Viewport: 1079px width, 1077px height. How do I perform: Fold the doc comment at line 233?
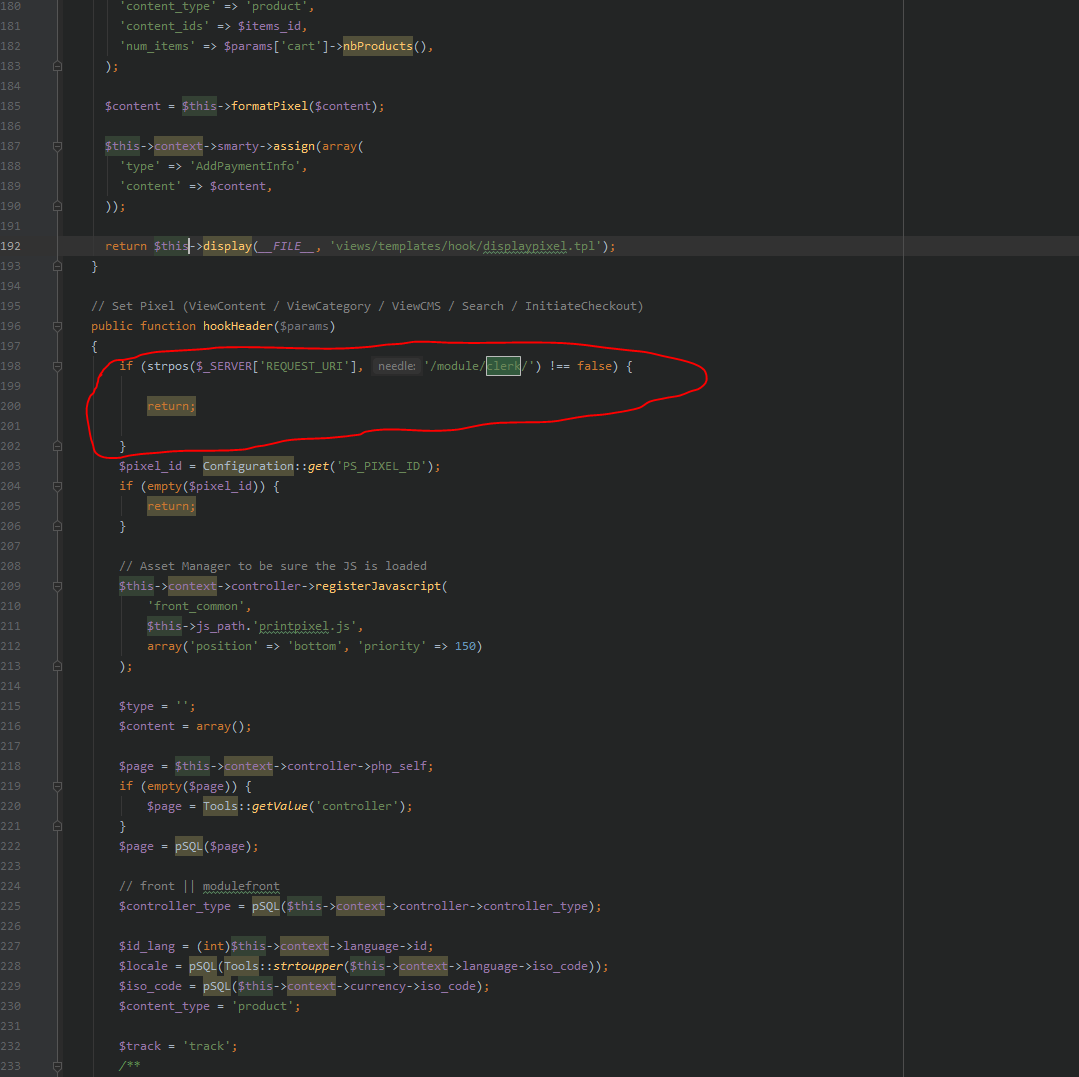coord(57,1066)
